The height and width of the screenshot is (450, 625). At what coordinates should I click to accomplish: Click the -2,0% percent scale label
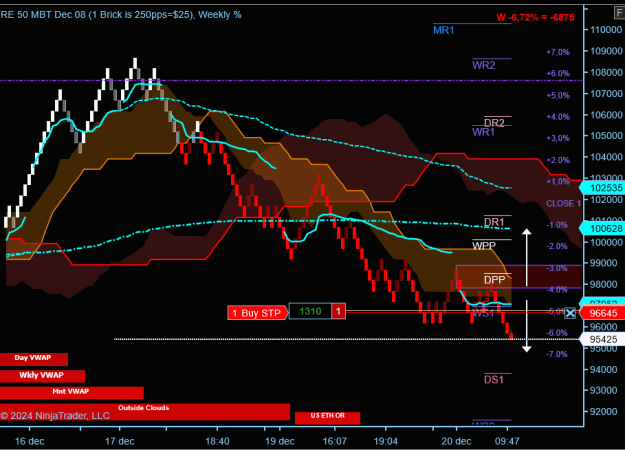click(557, 246)
